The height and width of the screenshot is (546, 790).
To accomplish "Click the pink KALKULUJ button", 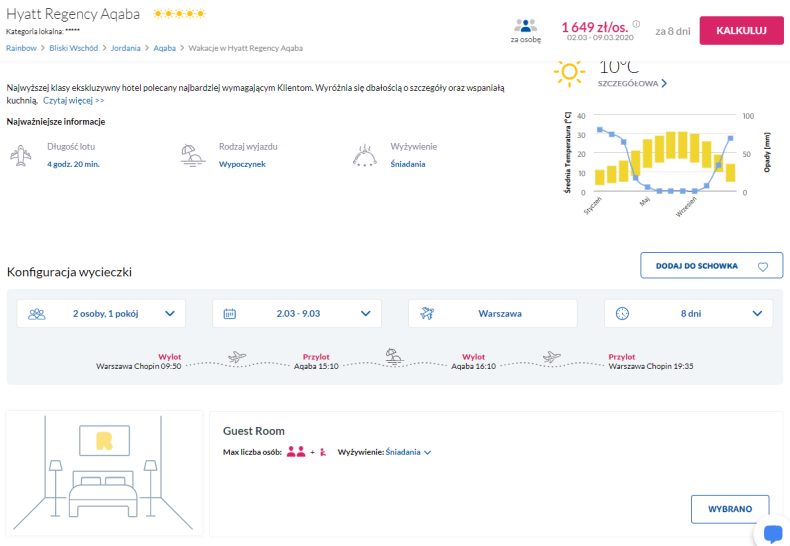I will 741,31.
